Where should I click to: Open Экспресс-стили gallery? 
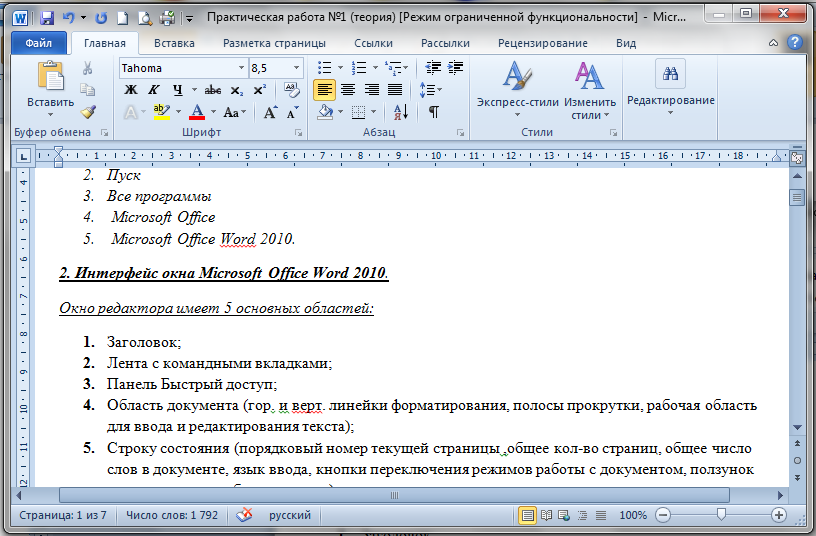coord(517,90)
